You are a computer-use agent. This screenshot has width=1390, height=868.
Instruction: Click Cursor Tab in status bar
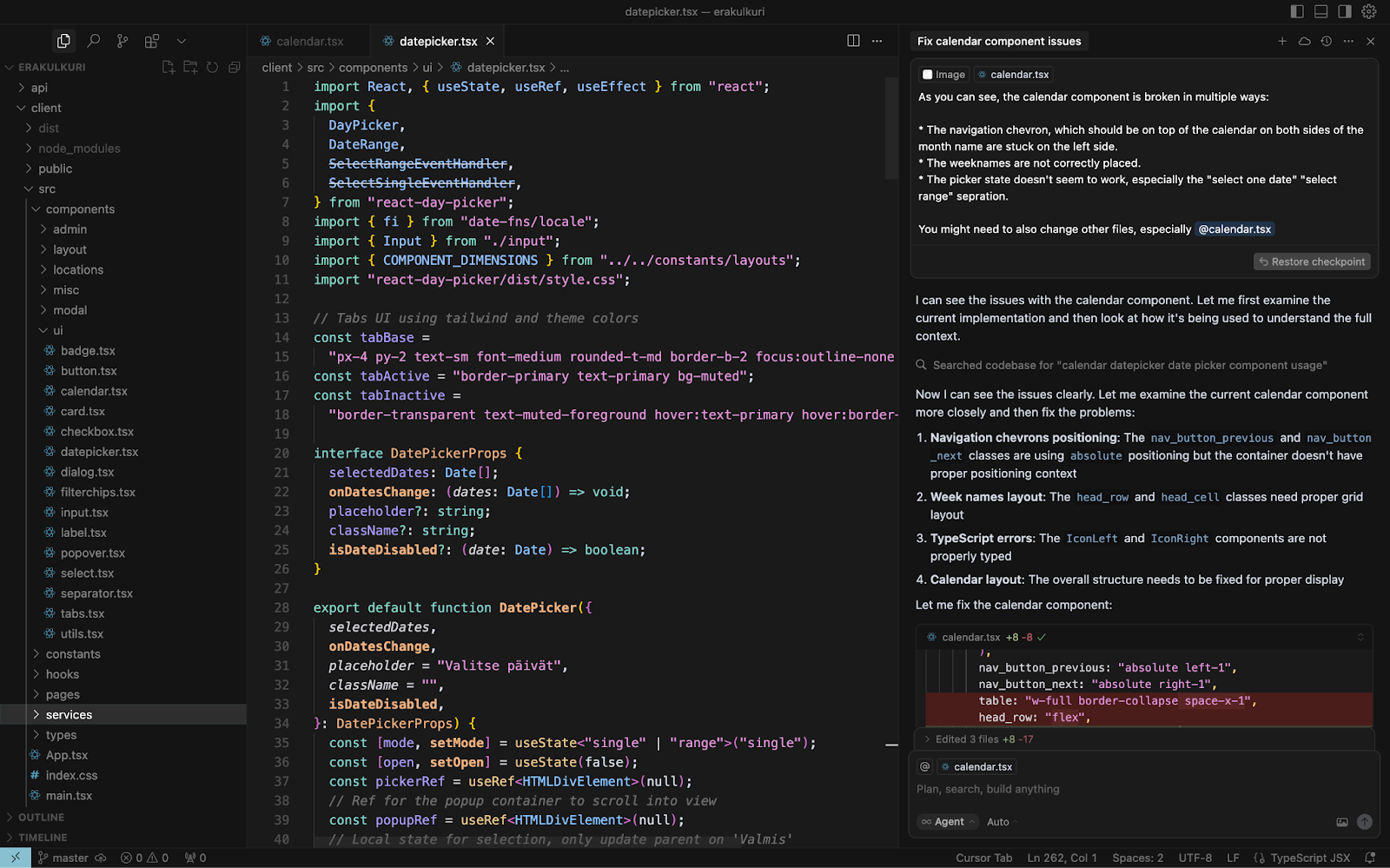[x=984, y=858]
